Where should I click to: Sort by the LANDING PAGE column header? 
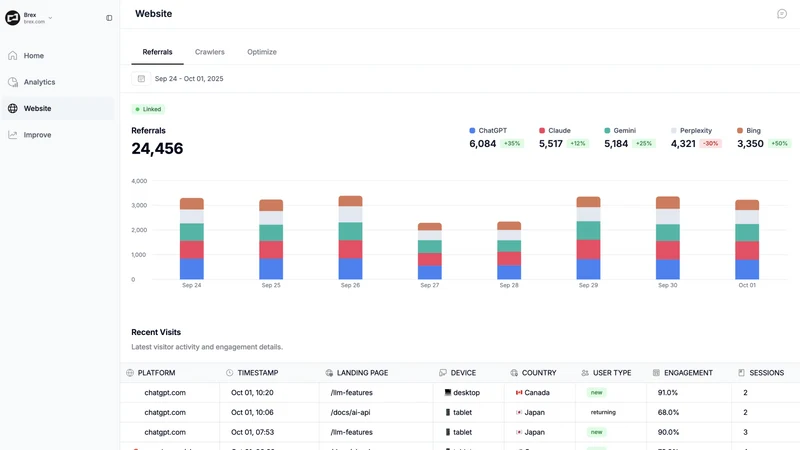(362, 373)
